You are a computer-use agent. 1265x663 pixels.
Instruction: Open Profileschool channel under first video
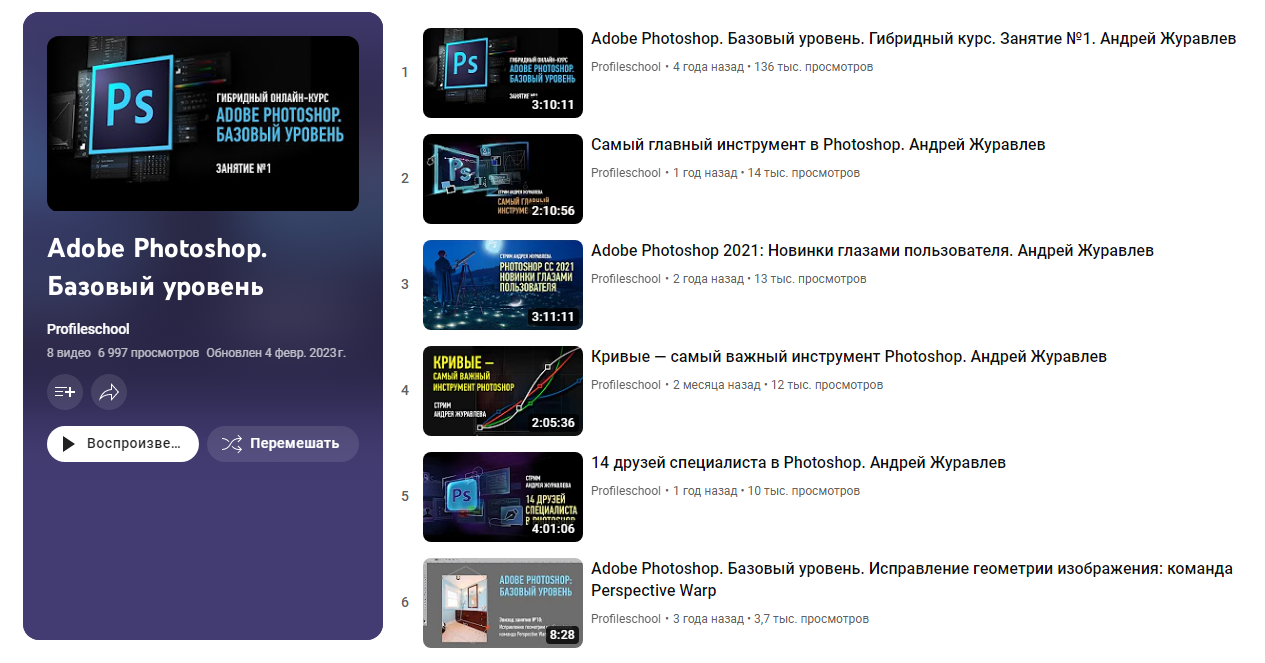[626, 67]
